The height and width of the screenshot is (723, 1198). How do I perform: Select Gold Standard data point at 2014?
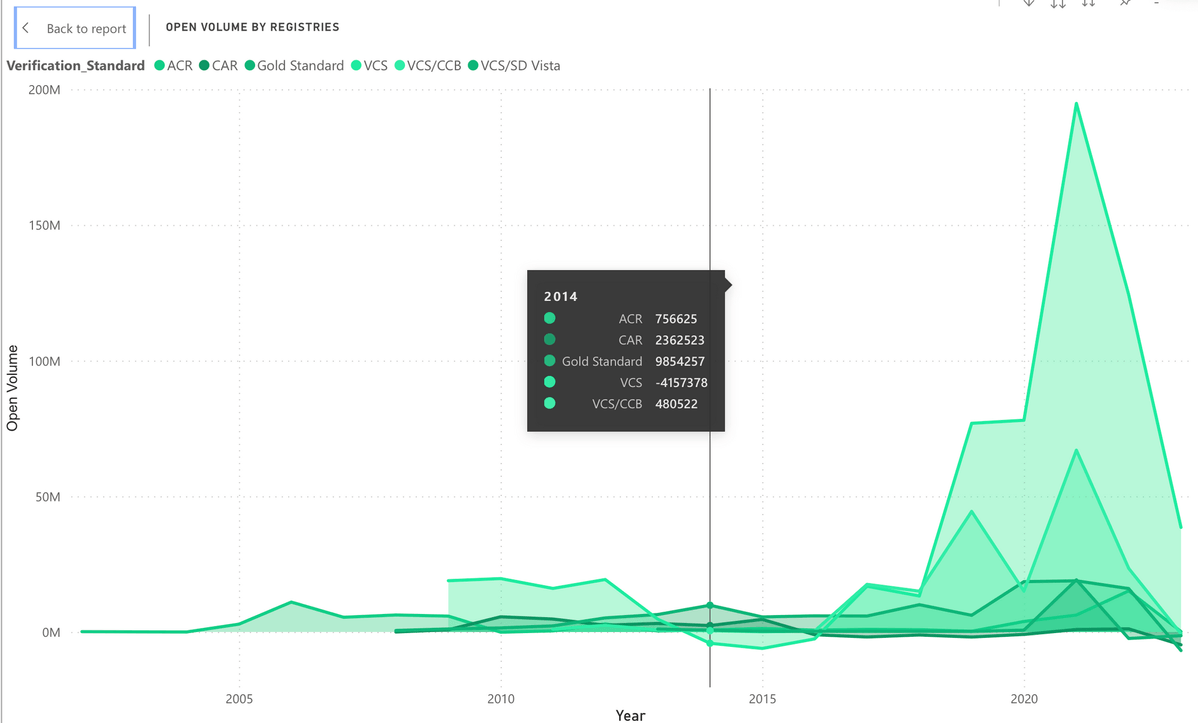710,605
